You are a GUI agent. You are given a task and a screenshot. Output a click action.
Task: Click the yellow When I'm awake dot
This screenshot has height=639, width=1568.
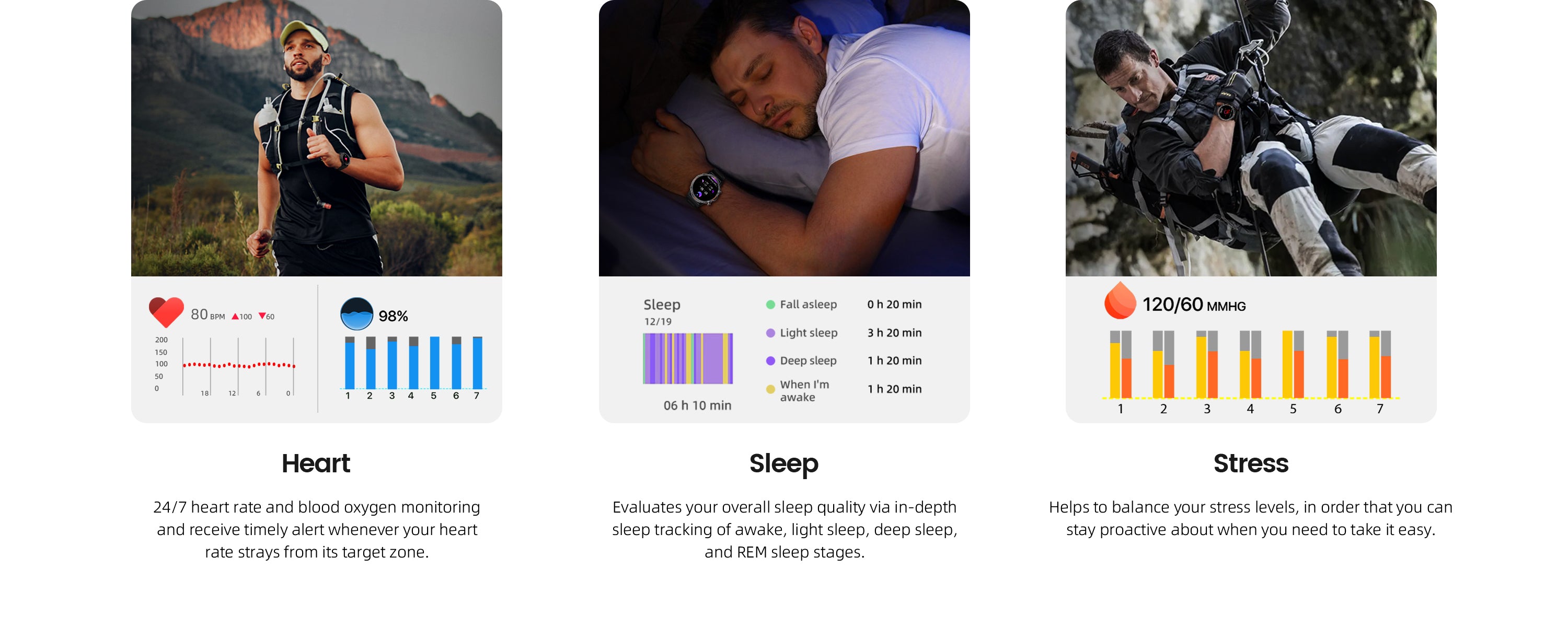tap(770, 389)
